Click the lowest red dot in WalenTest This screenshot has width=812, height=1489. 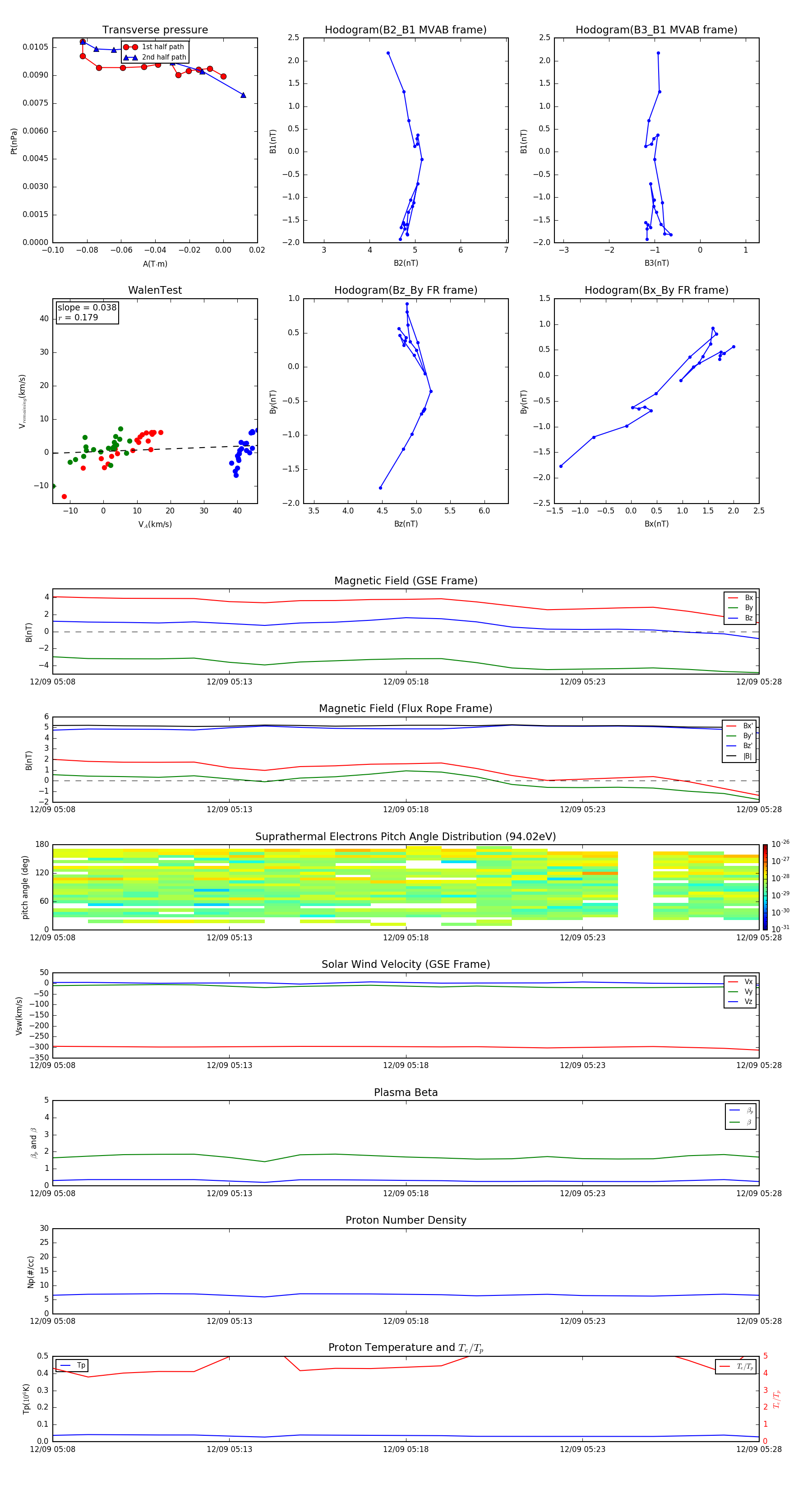pos(64,496)
